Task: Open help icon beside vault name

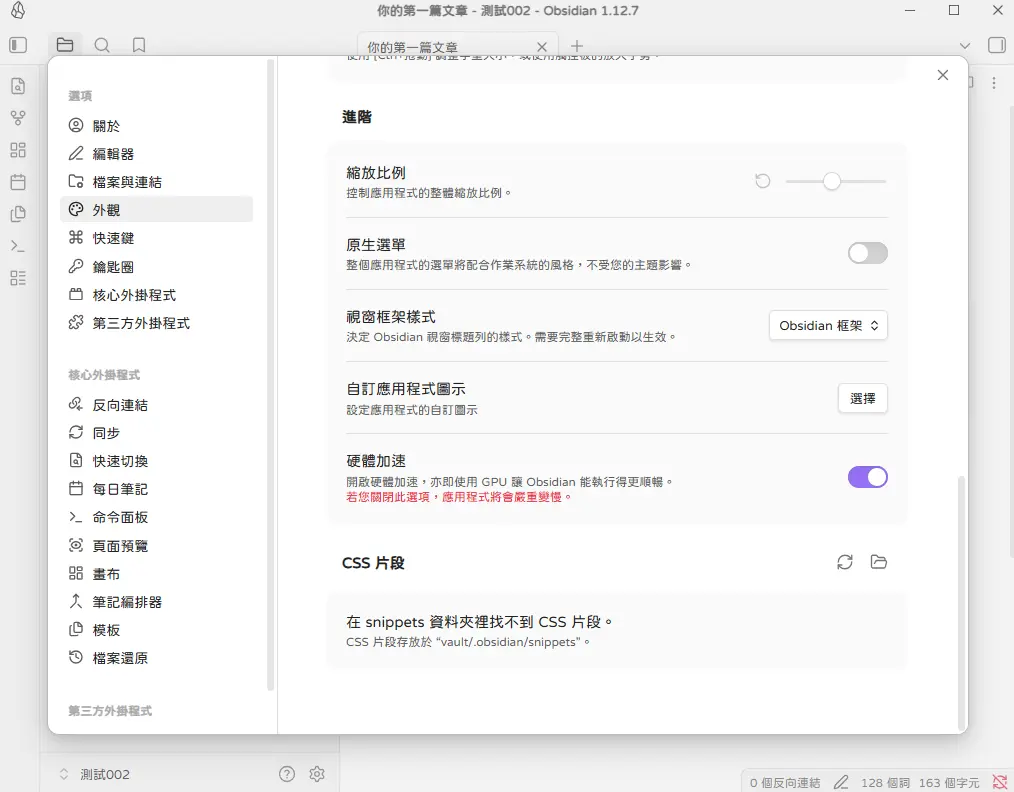Action: click(x=287, y=774)
